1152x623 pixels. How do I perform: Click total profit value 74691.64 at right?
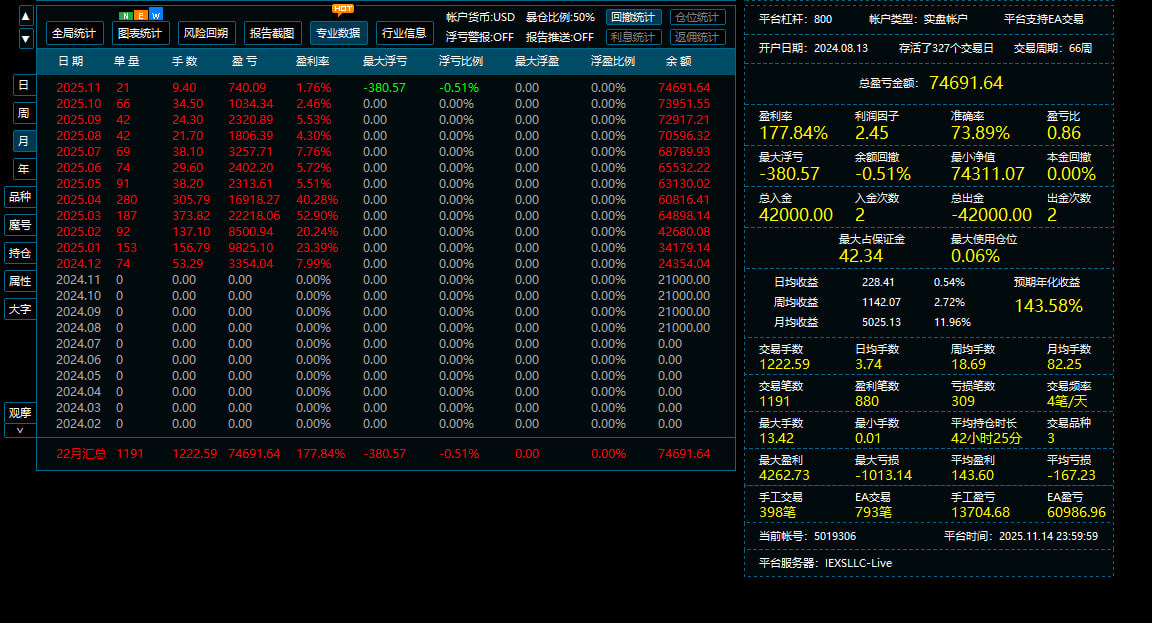[965, 83]
